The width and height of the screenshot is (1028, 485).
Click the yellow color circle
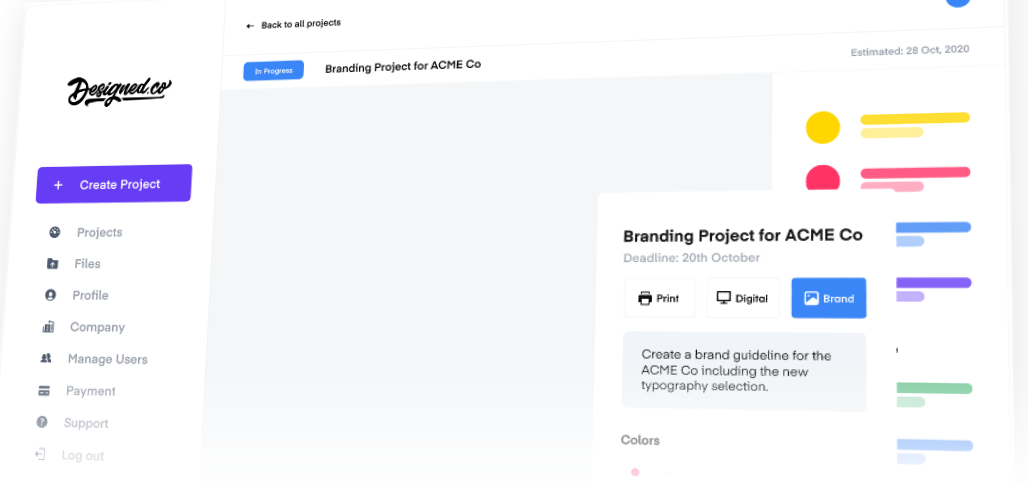click(x=822, y=127)
